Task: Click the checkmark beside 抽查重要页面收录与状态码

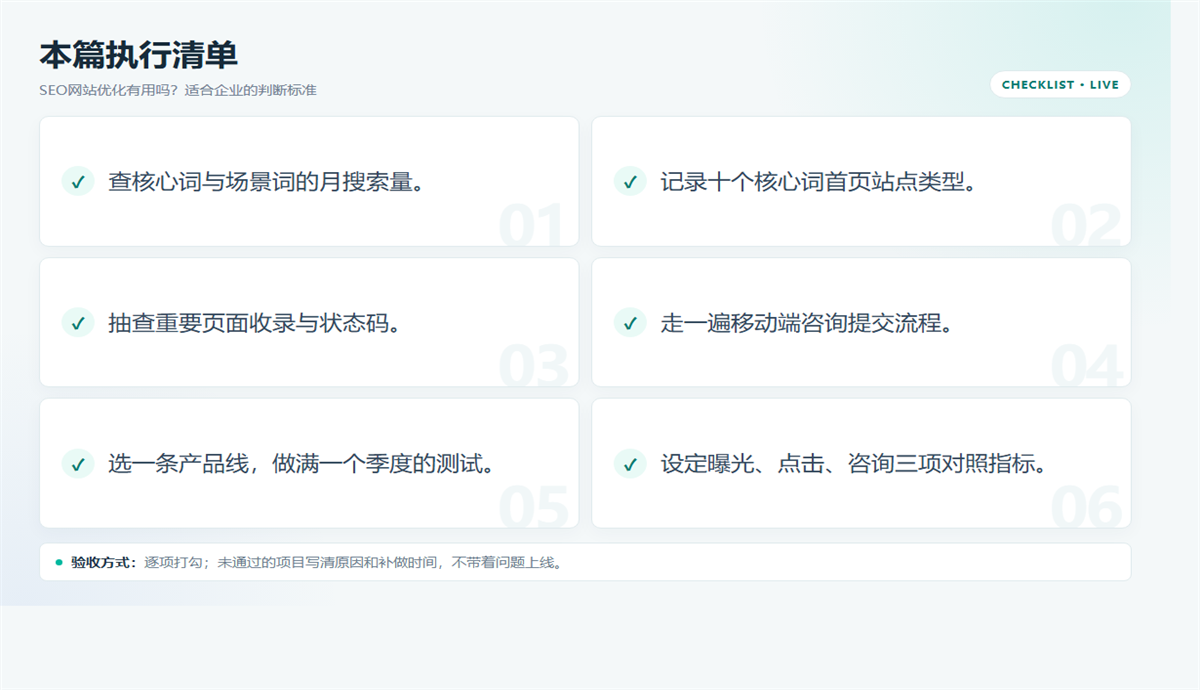Action: point(77,322)
